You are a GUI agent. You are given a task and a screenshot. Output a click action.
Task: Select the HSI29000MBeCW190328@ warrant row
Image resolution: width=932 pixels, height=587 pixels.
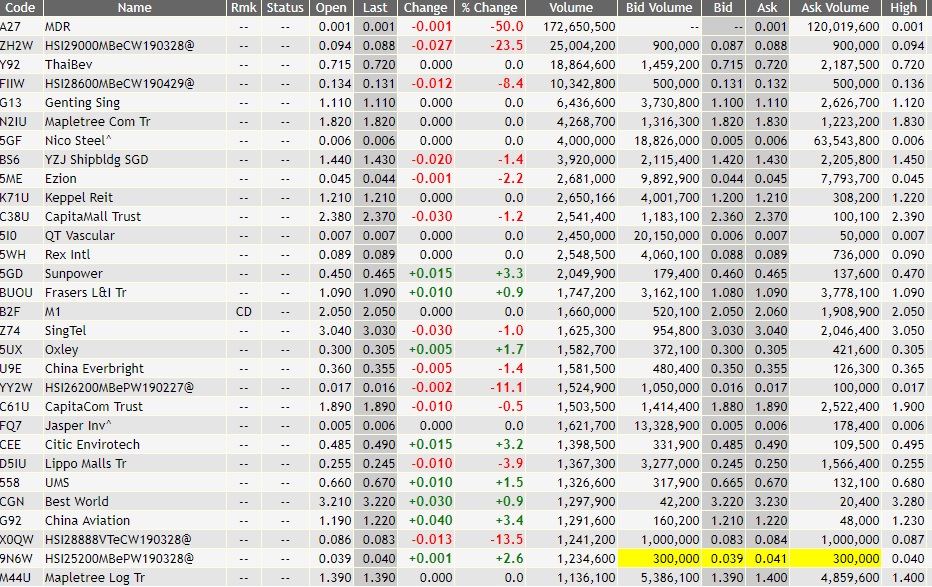tap(466, 46)
